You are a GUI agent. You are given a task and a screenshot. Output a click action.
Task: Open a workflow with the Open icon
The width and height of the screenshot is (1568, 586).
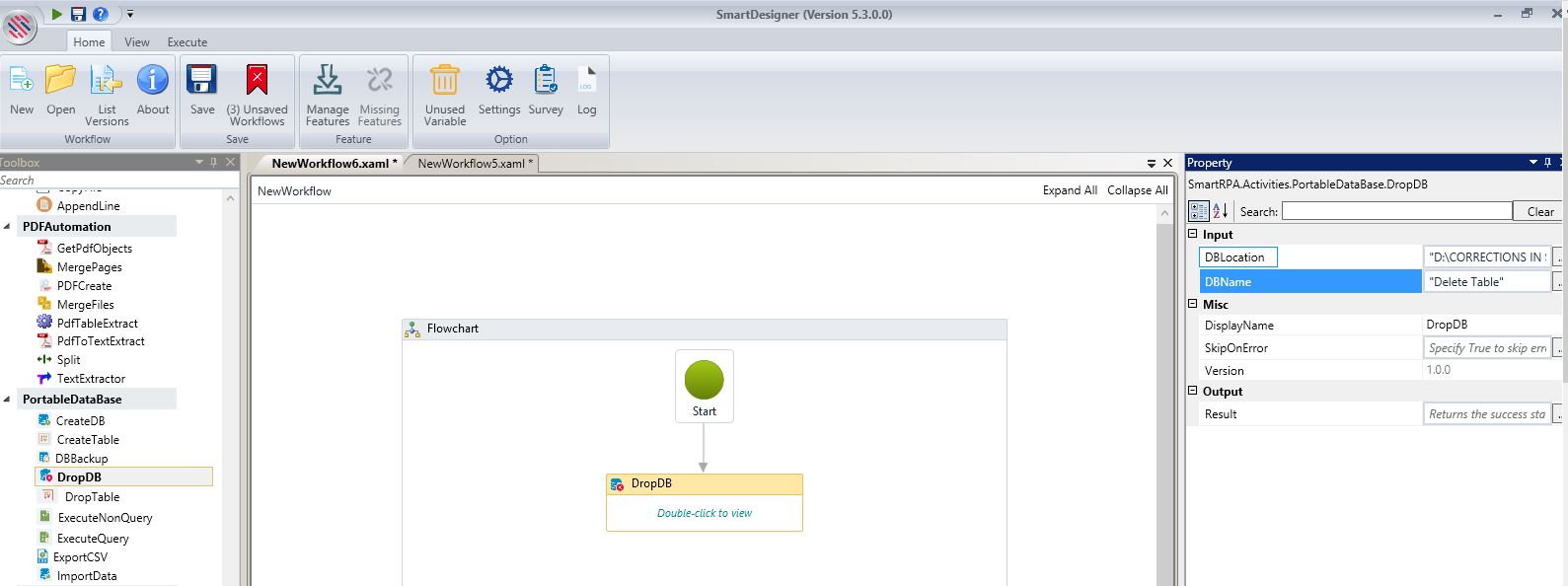60,81
